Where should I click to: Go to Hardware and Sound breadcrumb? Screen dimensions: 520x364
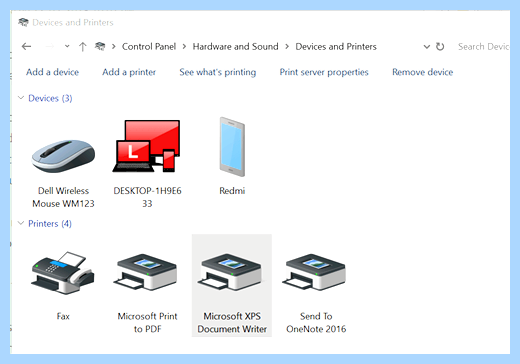click(235, 47)
